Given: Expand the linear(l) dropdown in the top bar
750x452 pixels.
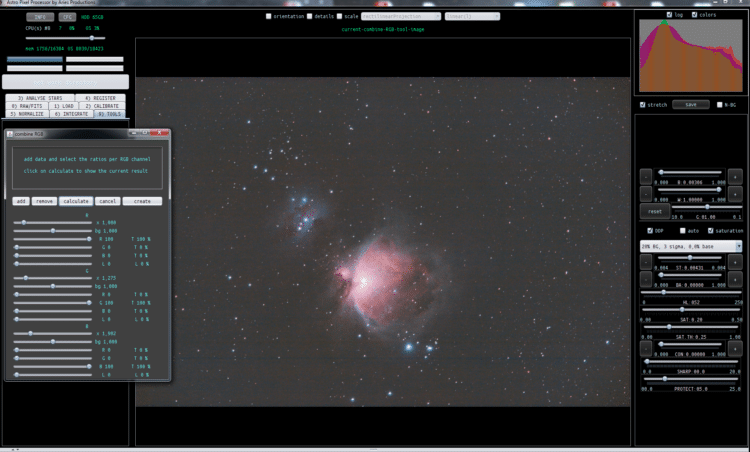Looking at the screenshot, I should coord(472,16).
